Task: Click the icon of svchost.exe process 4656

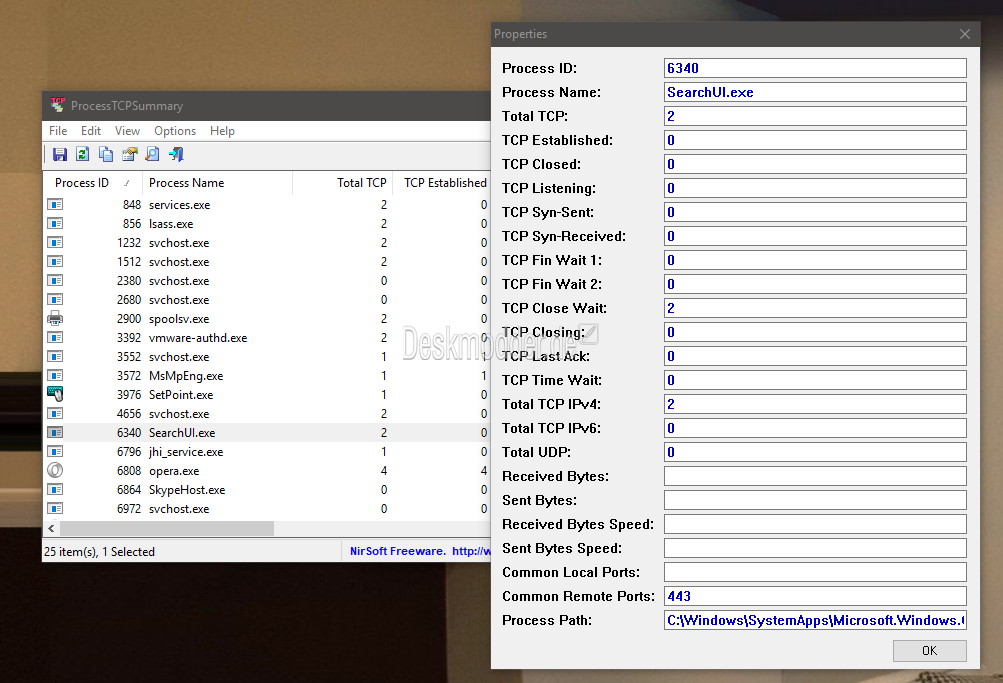Action: point(55,414)
